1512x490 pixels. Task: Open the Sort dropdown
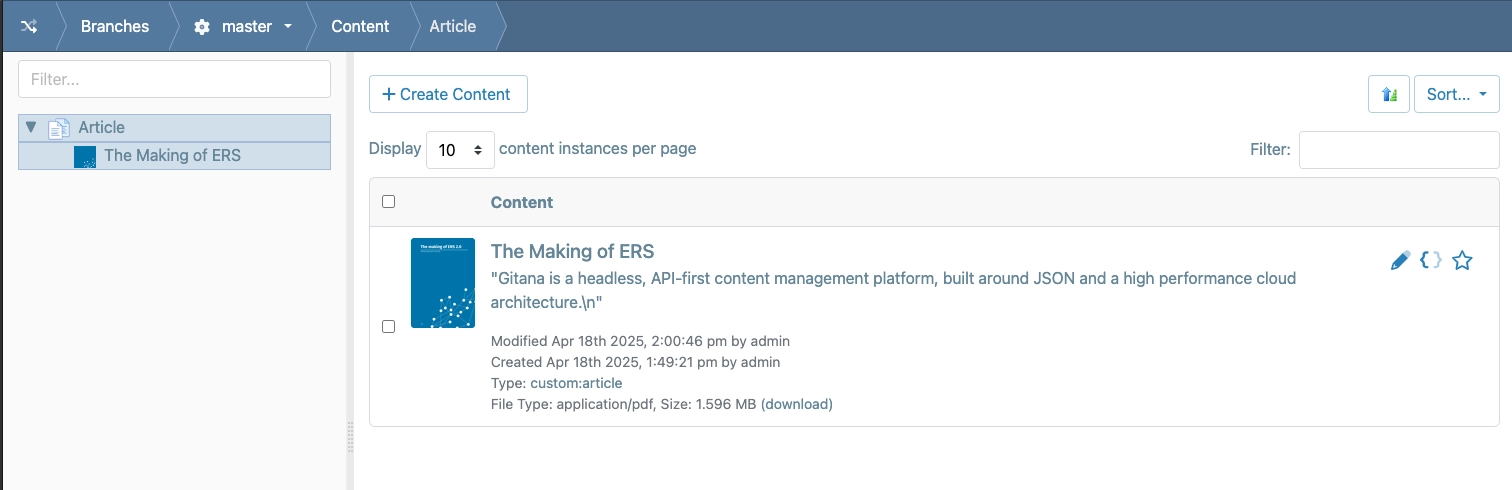1456,94
